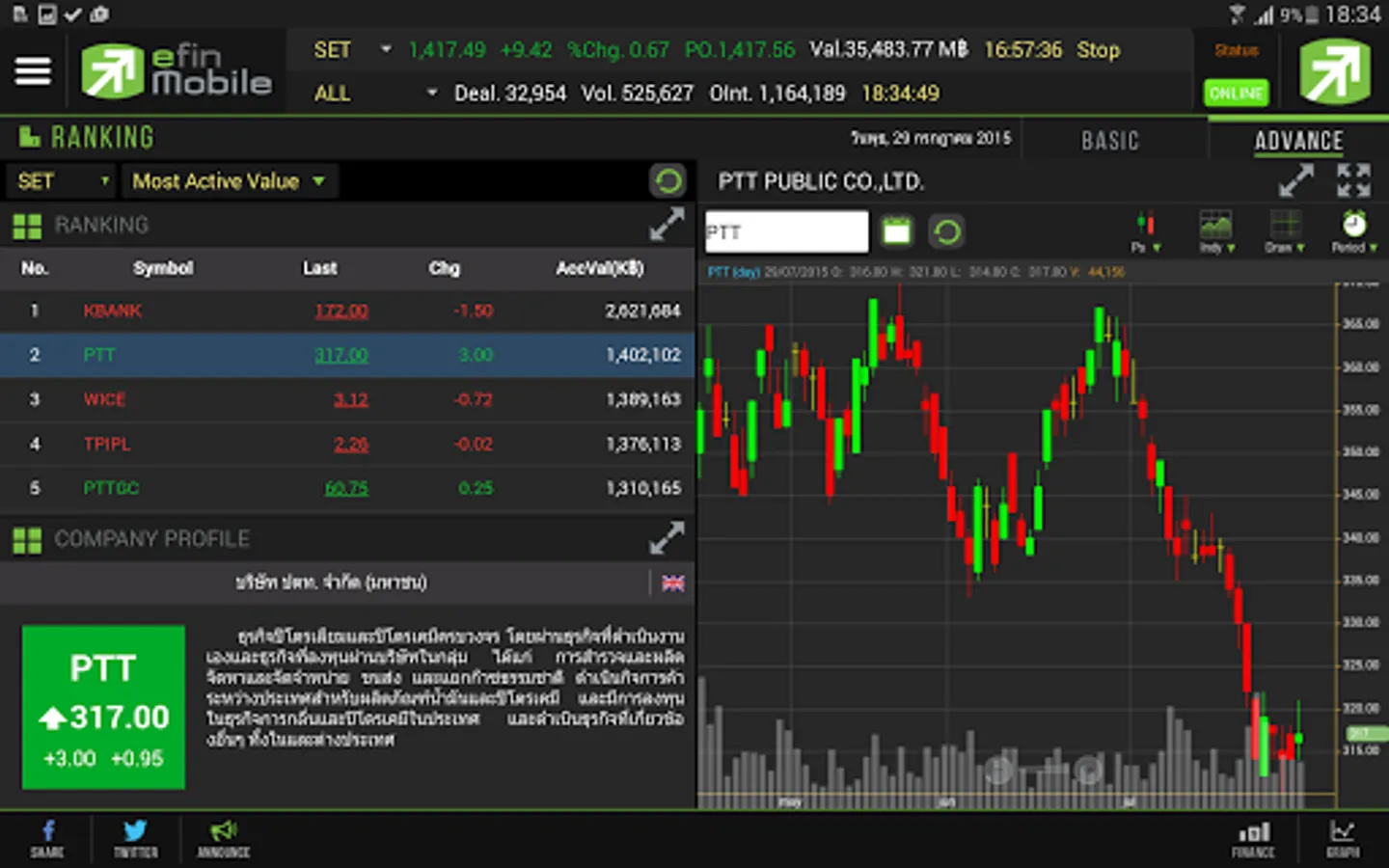Refresh the ranking list
Screen dimensions: 1389x868
[667, 180]
